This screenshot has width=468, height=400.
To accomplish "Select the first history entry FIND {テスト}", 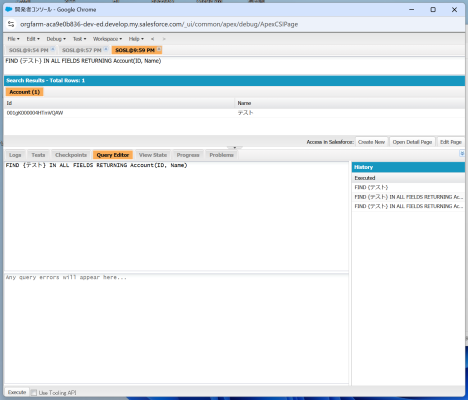I will (x=408, y=187).
